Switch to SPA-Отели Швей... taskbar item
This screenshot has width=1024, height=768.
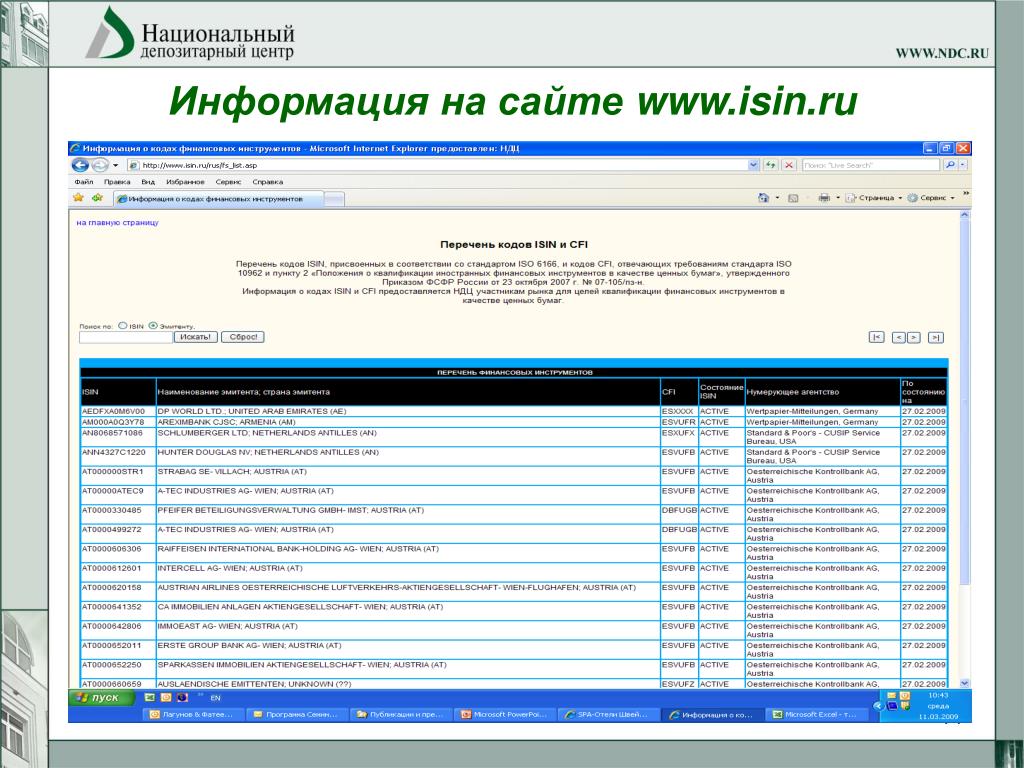pyautogui.click(x=609, y=714)
